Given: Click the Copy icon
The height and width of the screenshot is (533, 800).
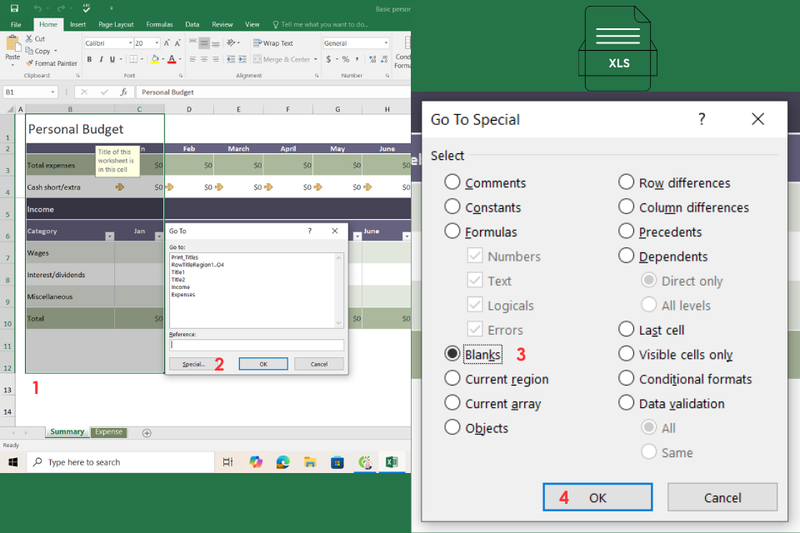Looking at the screenshot, I should (x=29, y=50).
